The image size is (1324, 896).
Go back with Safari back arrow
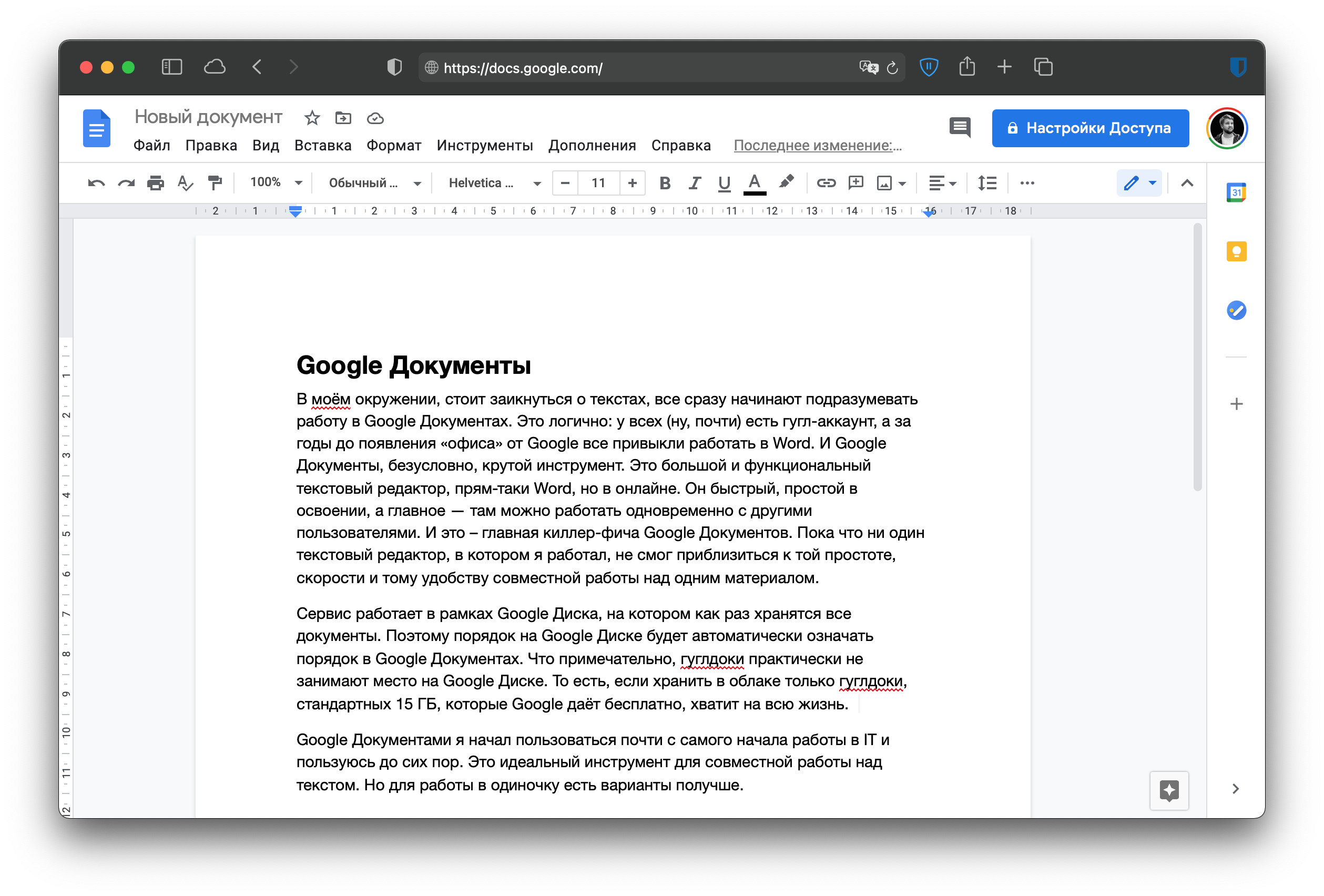click(x=257, y=67)
